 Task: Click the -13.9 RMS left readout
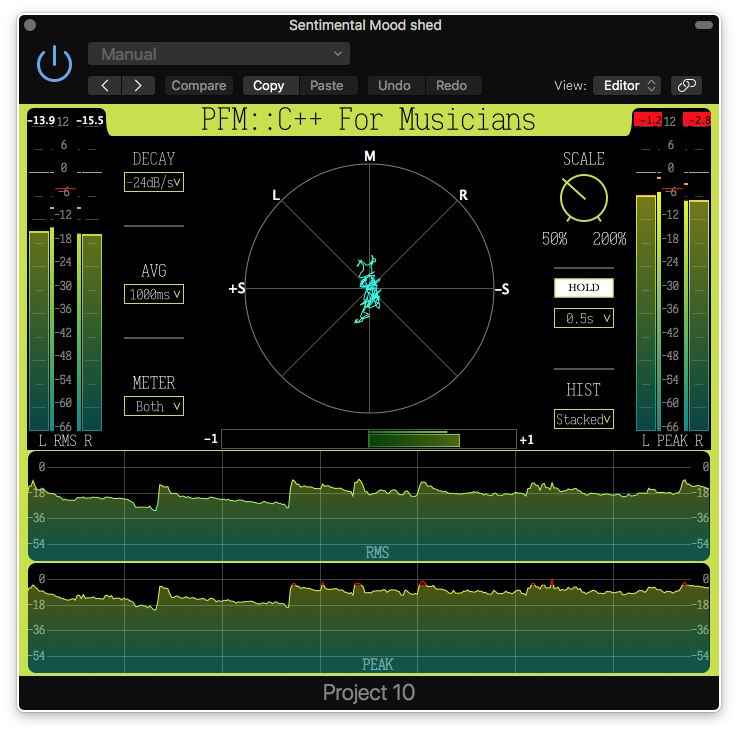coord(41,121)
